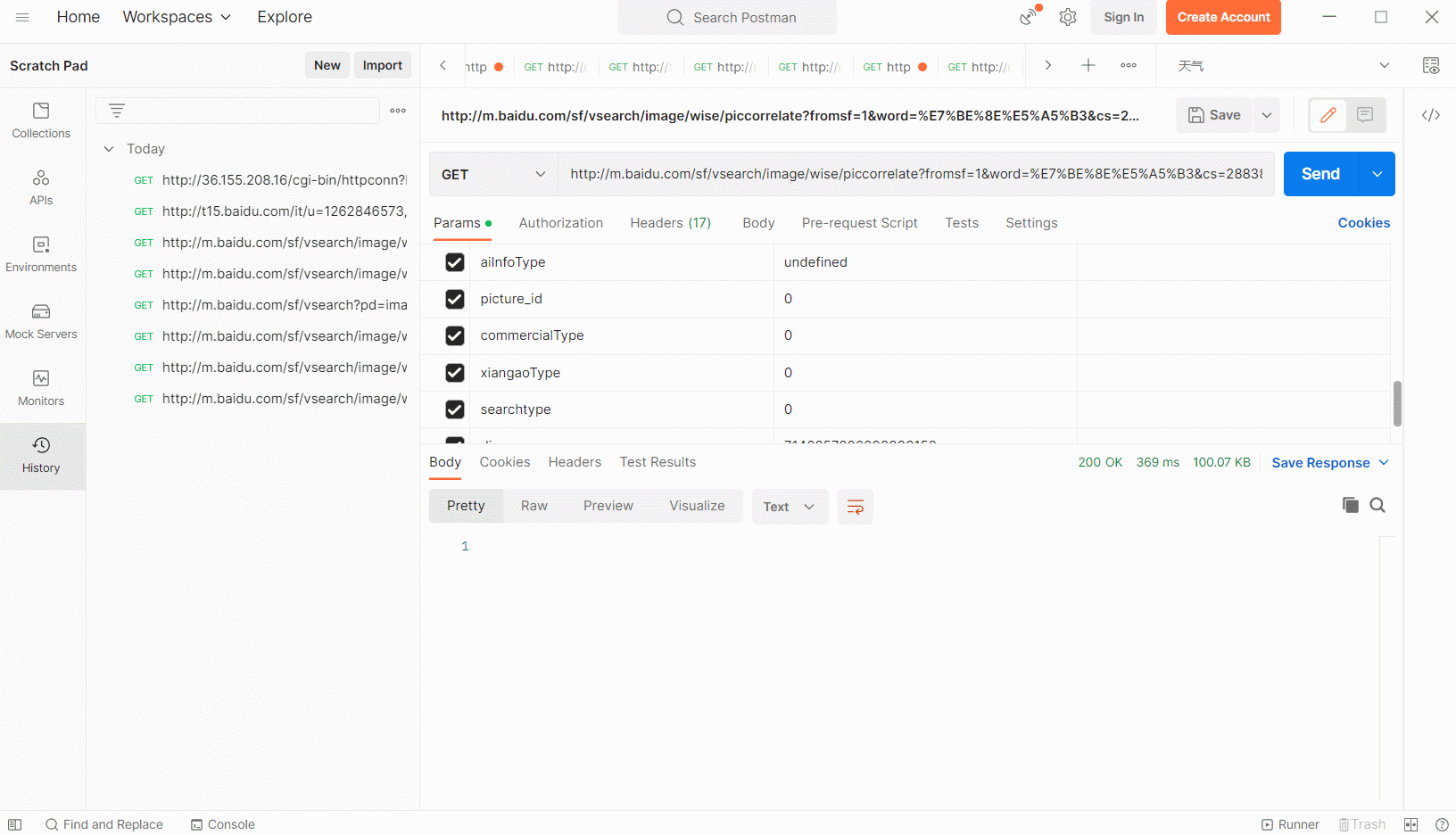Click the Save button

point(1214,115)
